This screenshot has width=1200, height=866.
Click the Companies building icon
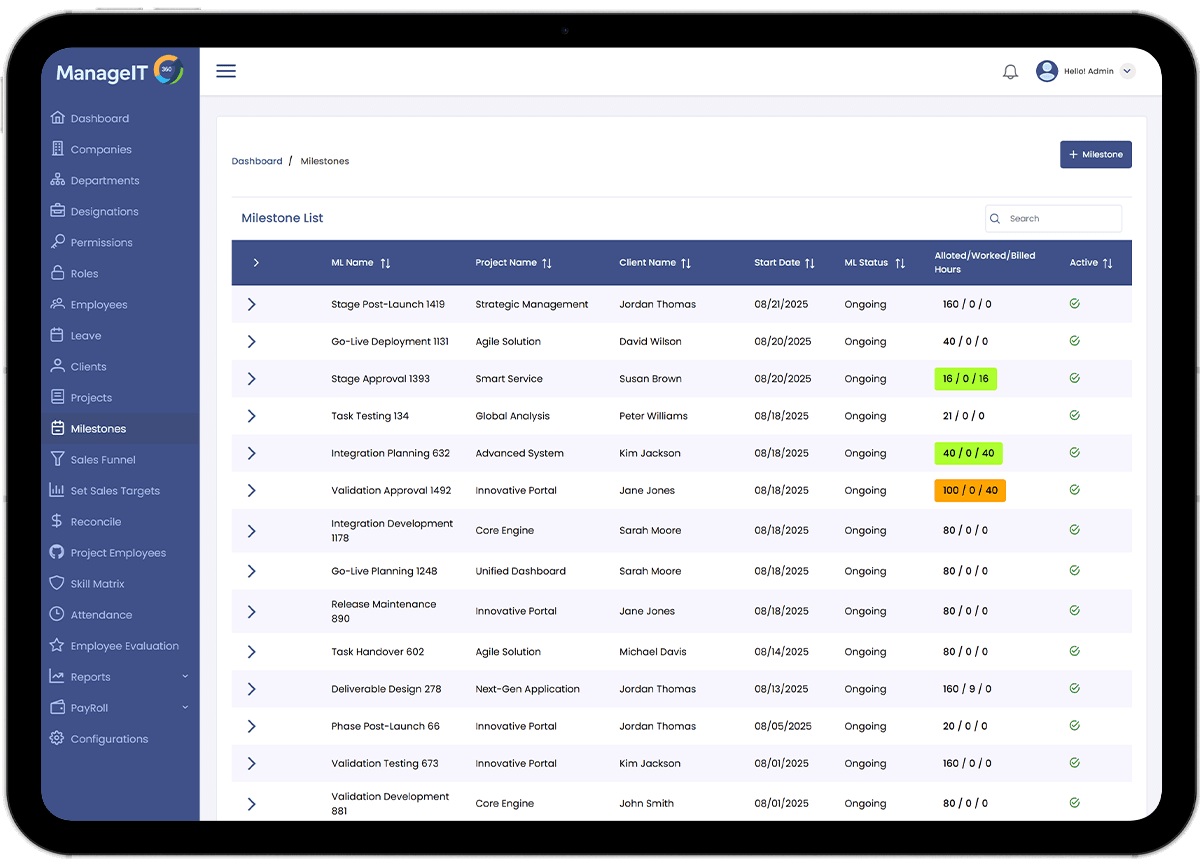[58, 149]
